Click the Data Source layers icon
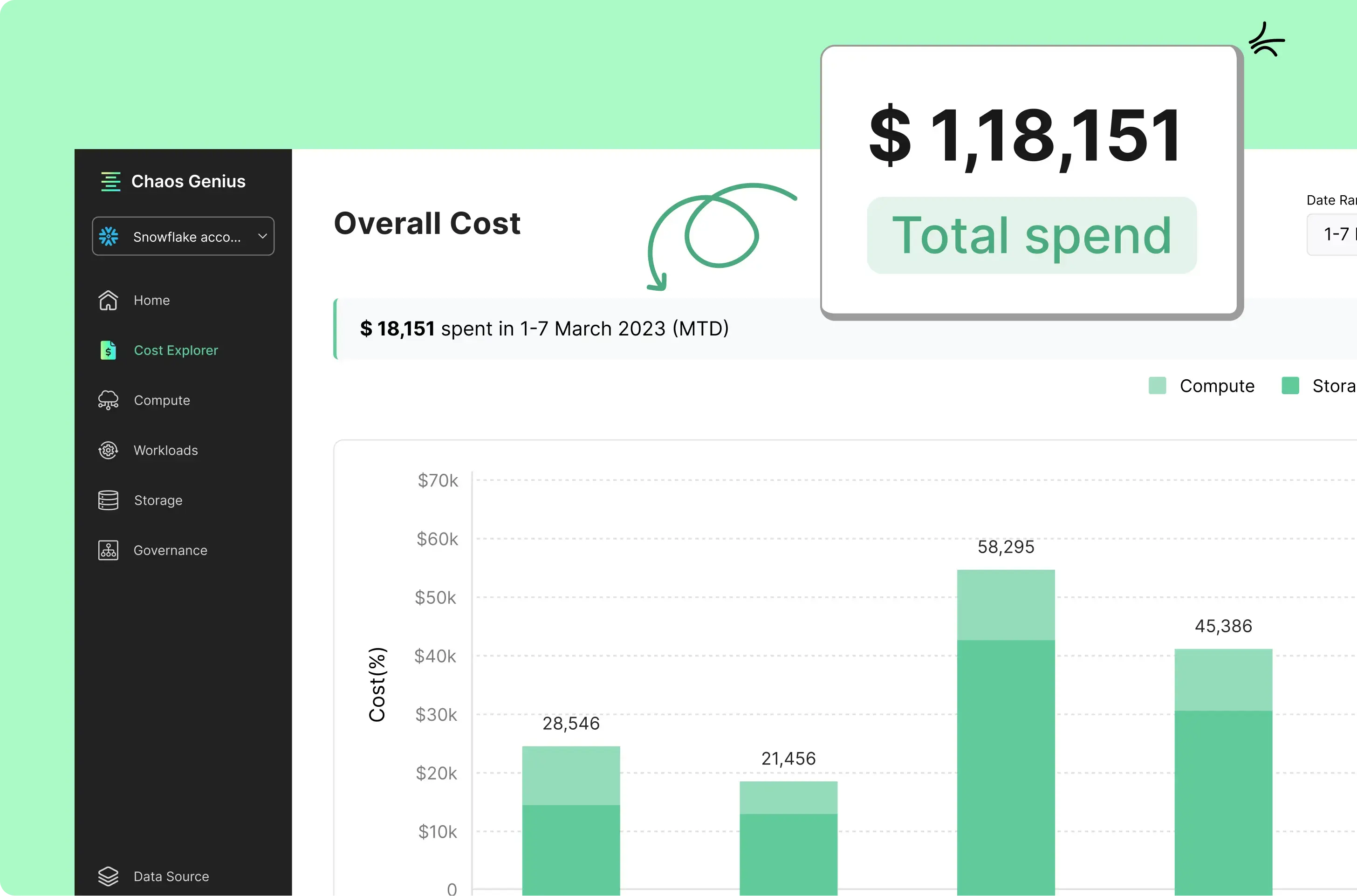Viewport: 1357px width, 896px height. [108, 876]
